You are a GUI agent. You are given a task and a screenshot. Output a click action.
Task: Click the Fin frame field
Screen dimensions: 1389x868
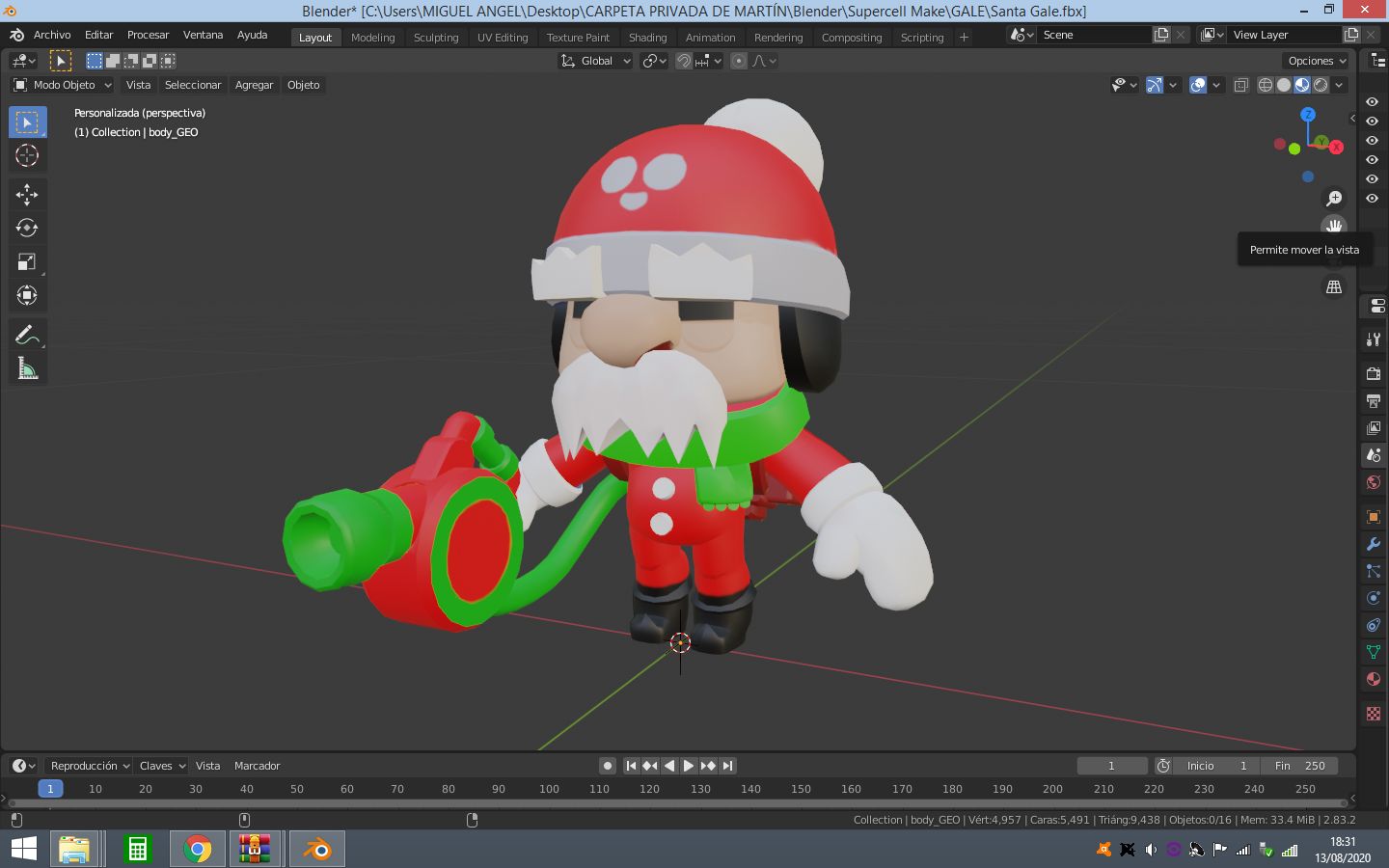(1299, 766)
